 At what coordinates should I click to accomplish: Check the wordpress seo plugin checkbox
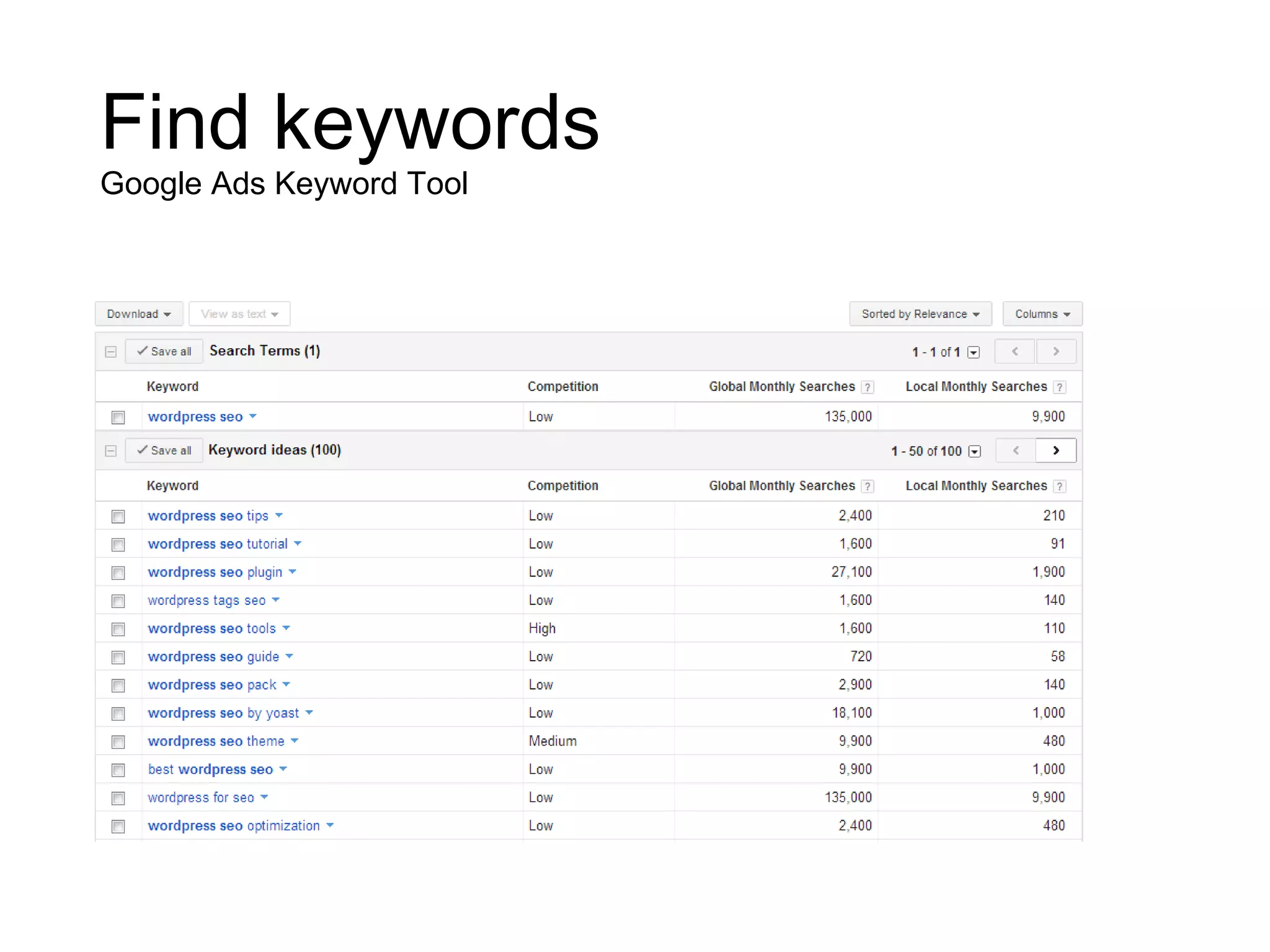coord(118,573)
